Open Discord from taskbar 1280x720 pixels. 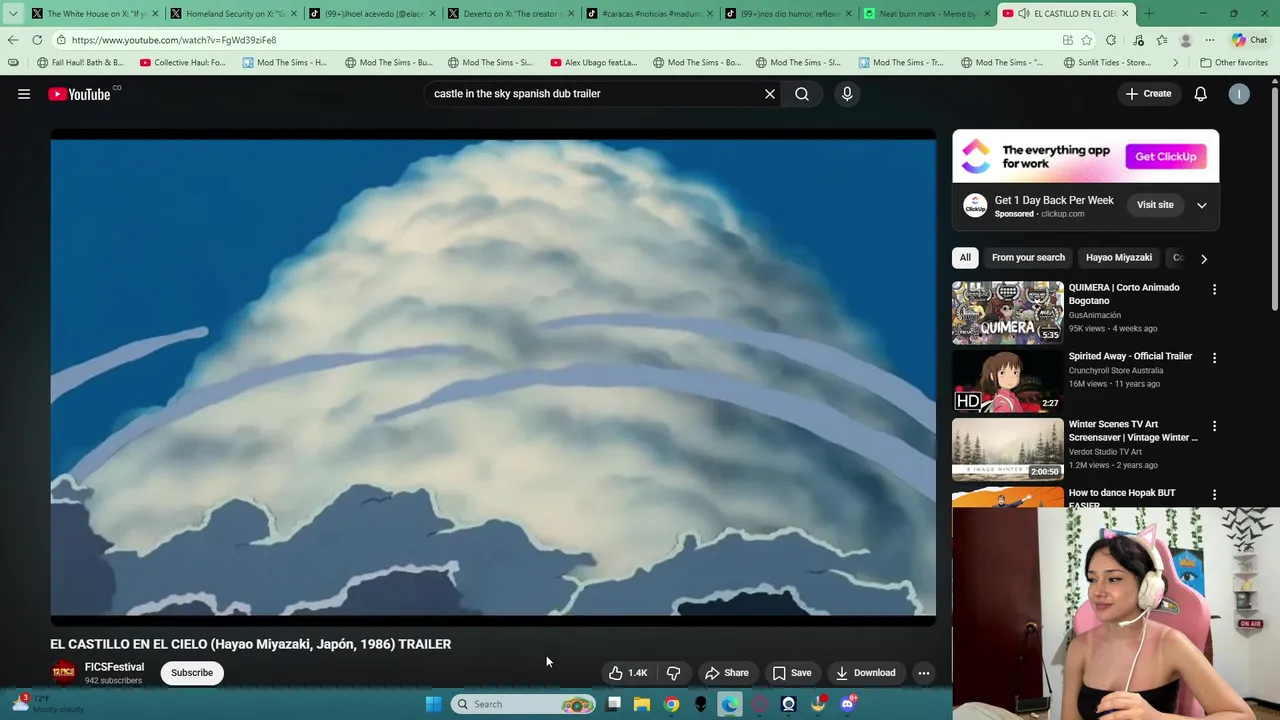point(847,704)
